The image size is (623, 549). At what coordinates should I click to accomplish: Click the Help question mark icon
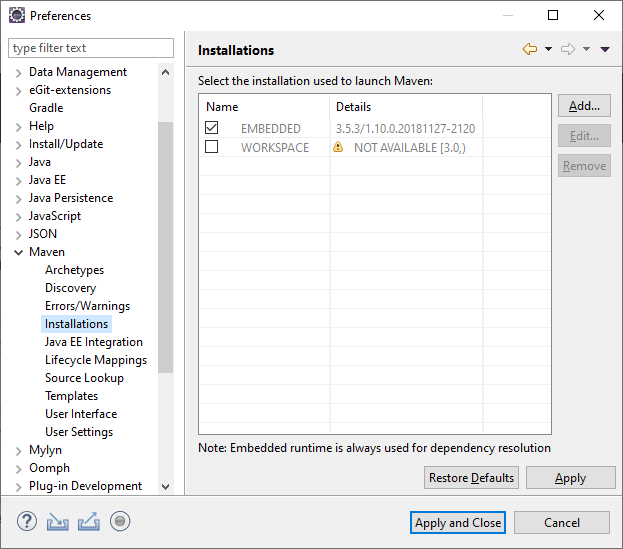click(27, 521)
